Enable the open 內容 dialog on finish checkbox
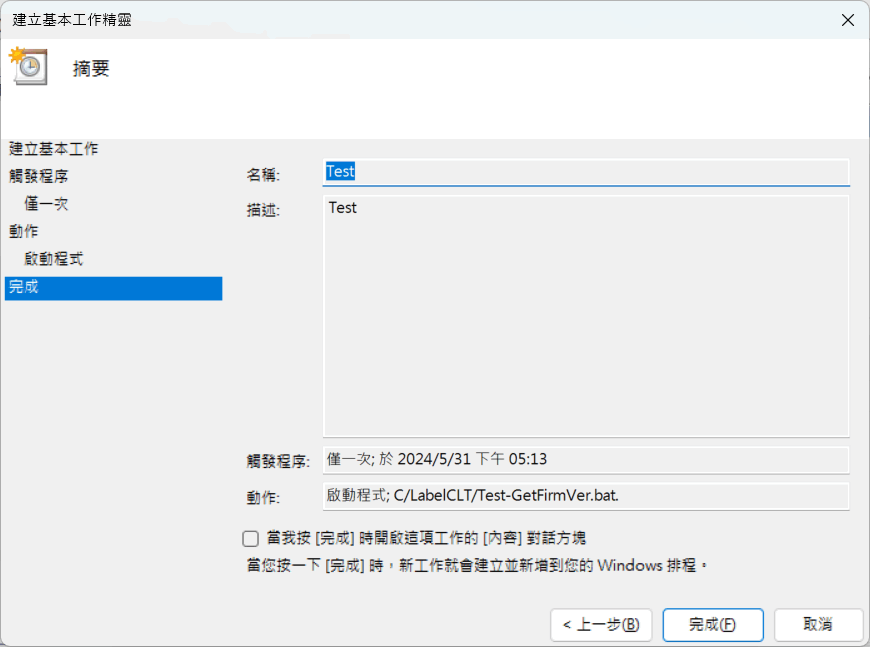The width and height of the screenshot is (870, 647). [x=251, y=538]
